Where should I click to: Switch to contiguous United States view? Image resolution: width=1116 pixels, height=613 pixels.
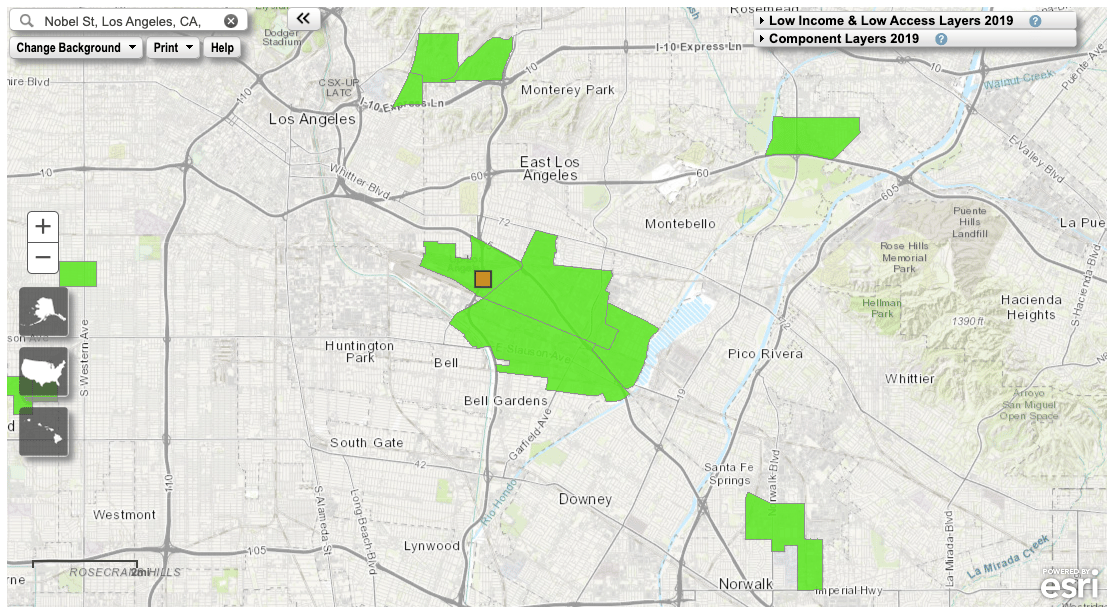coord(43,372)
